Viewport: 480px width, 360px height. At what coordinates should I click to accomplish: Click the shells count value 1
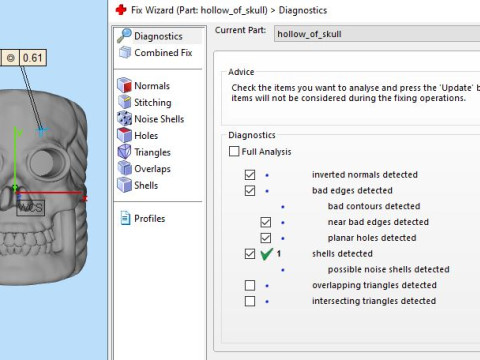(x=279, y=254)
